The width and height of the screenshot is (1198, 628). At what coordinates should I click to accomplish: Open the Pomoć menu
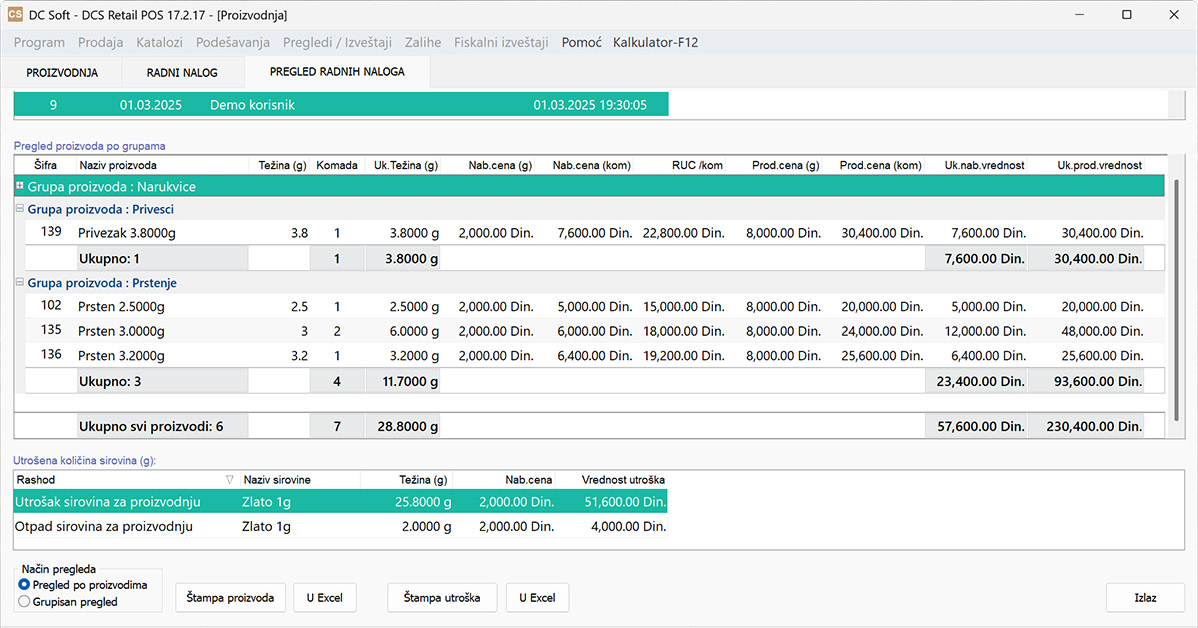(581, 43)
